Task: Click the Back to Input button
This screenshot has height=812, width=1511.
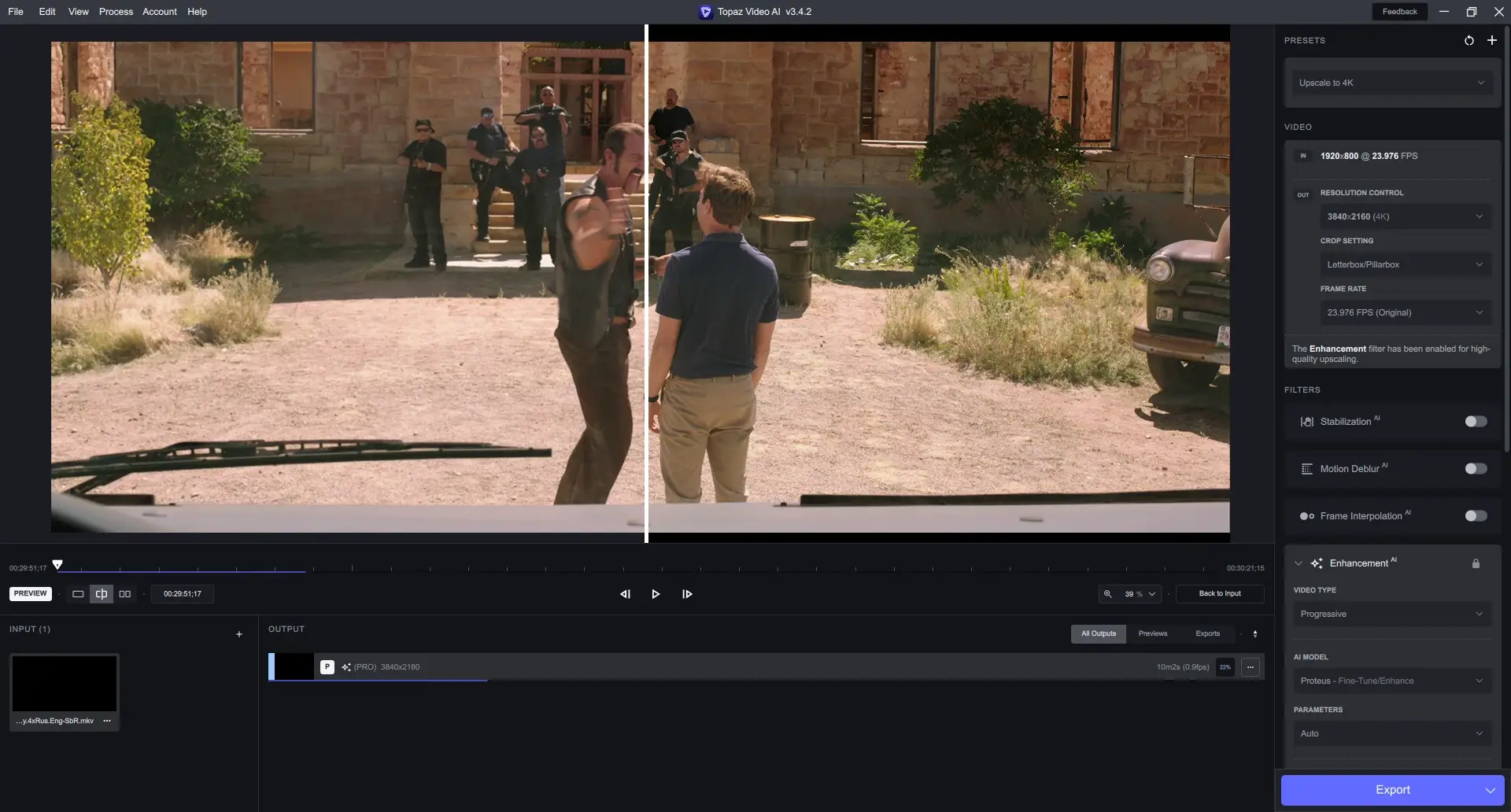Action: click(1220, 594)
